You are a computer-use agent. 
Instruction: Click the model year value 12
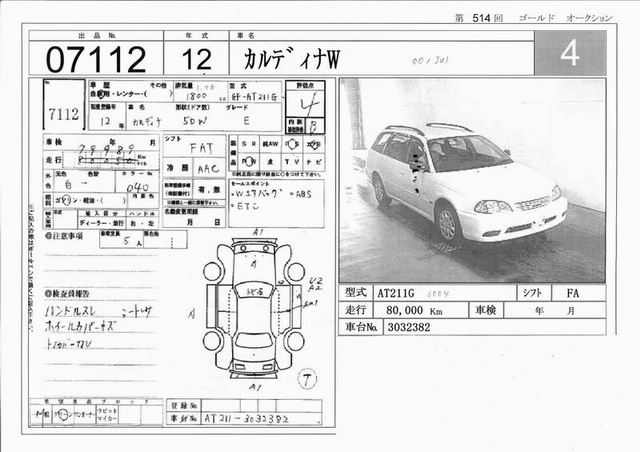[197, 59]
